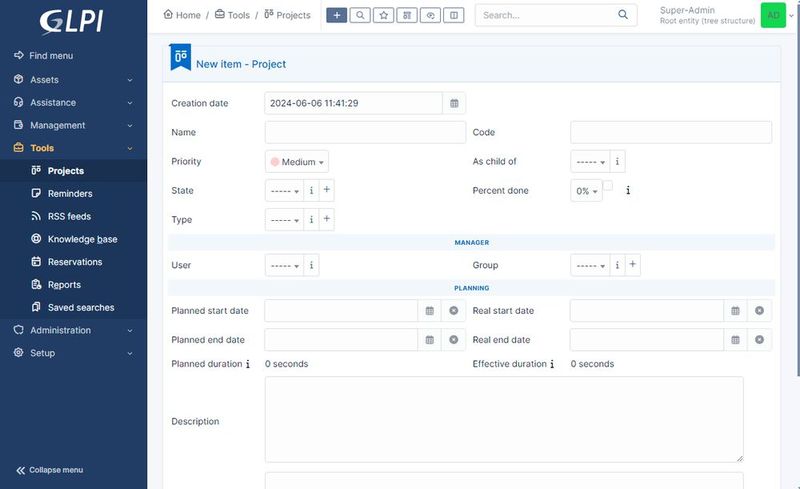Open the manager Group dropdown
The width and height of the screenshot is (800, 489).
[x=590, y=265]
